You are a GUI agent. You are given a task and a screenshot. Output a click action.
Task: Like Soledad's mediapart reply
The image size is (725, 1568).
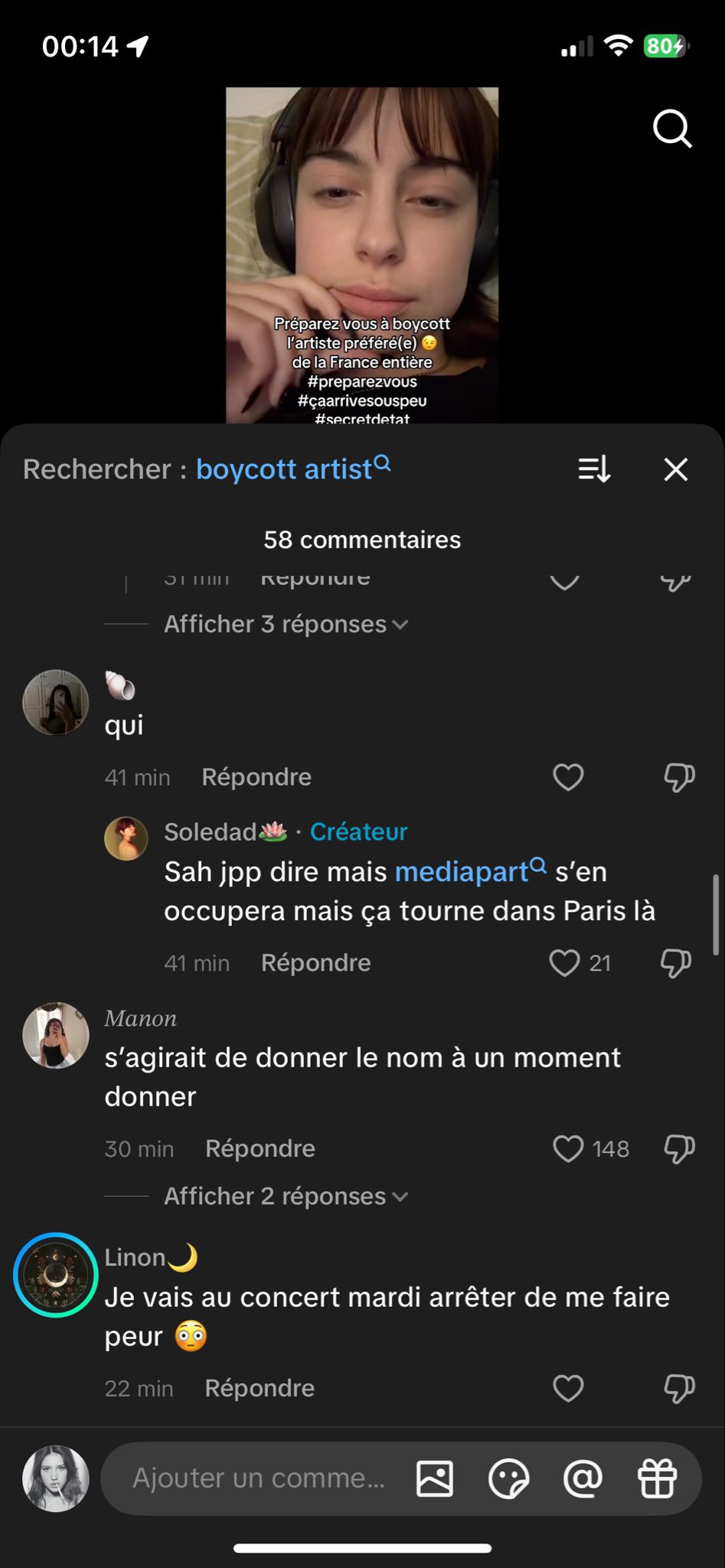(x=565, y=962)
